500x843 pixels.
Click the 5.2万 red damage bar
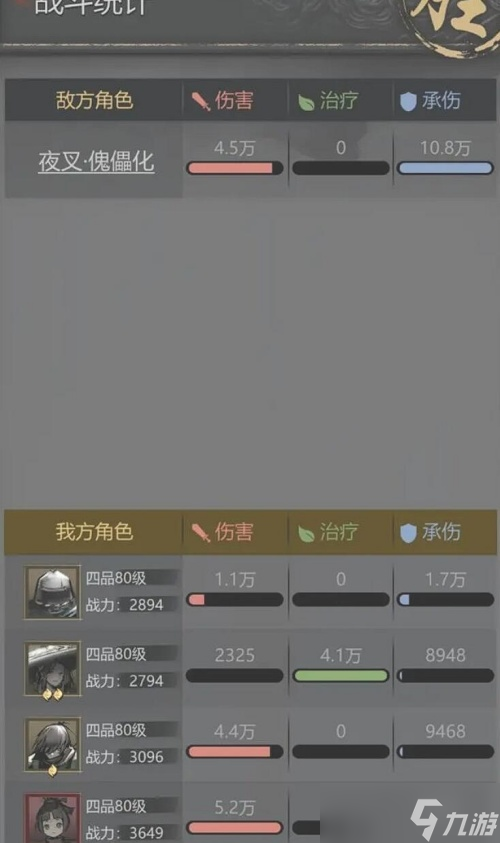[x=234, y=828]
